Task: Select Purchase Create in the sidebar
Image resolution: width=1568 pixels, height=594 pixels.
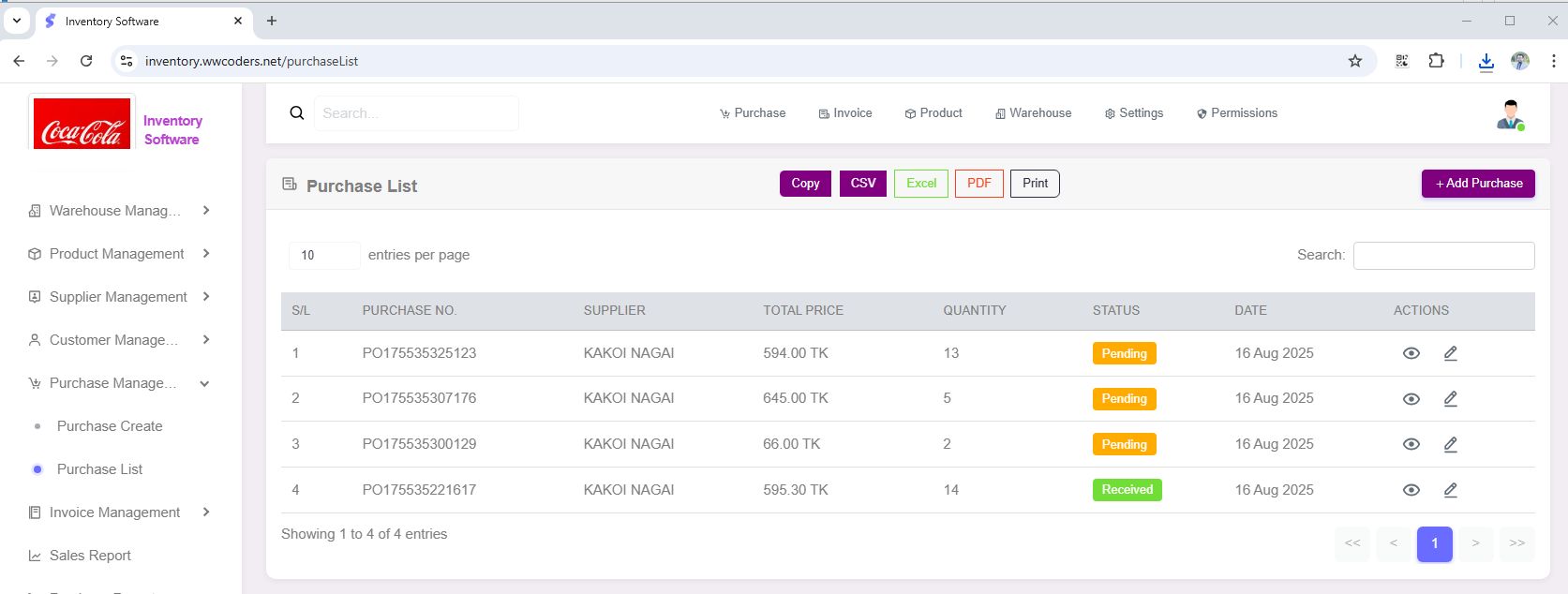Action: tap(110, 426)
